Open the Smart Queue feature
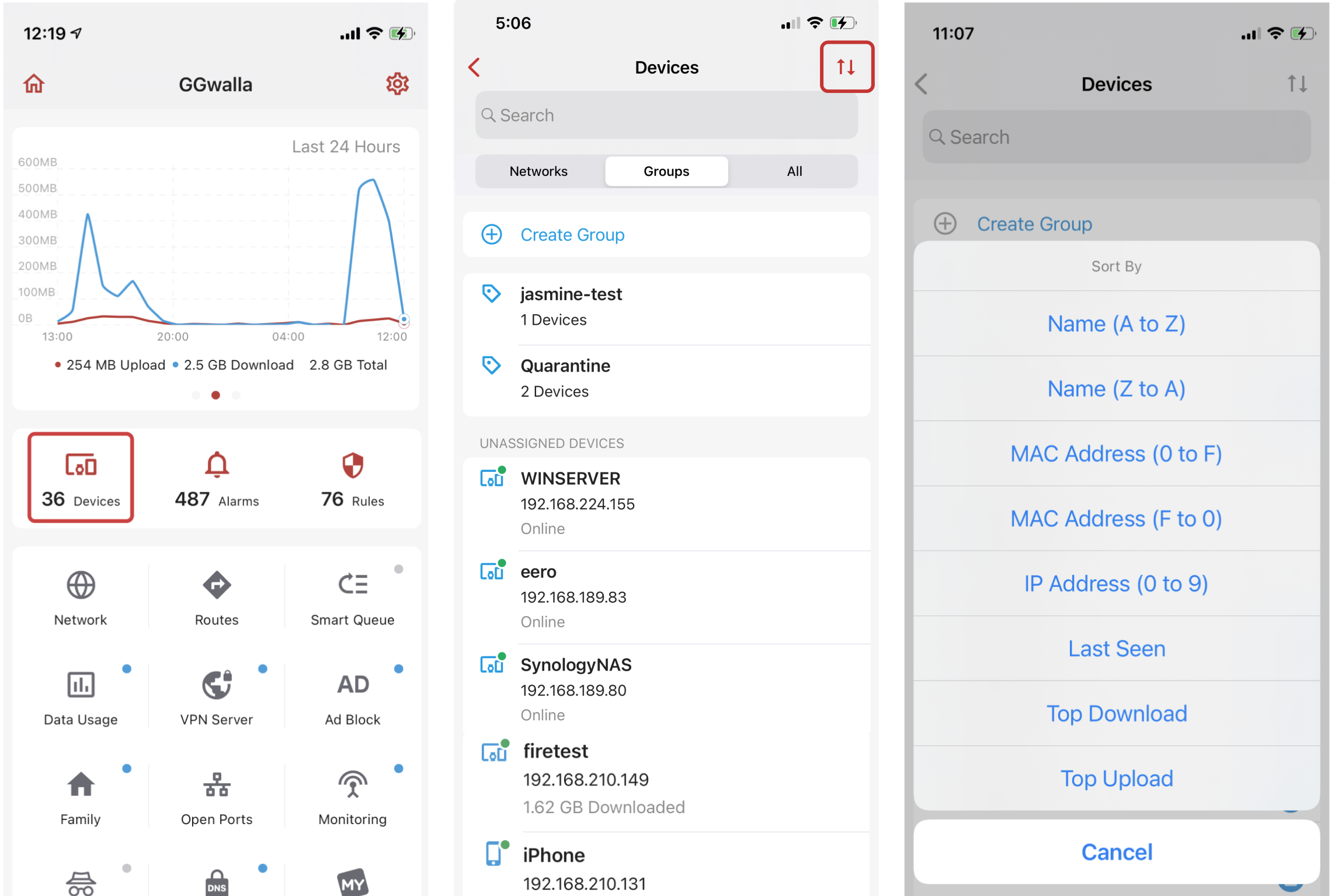1335x896 pixels. 353,598
